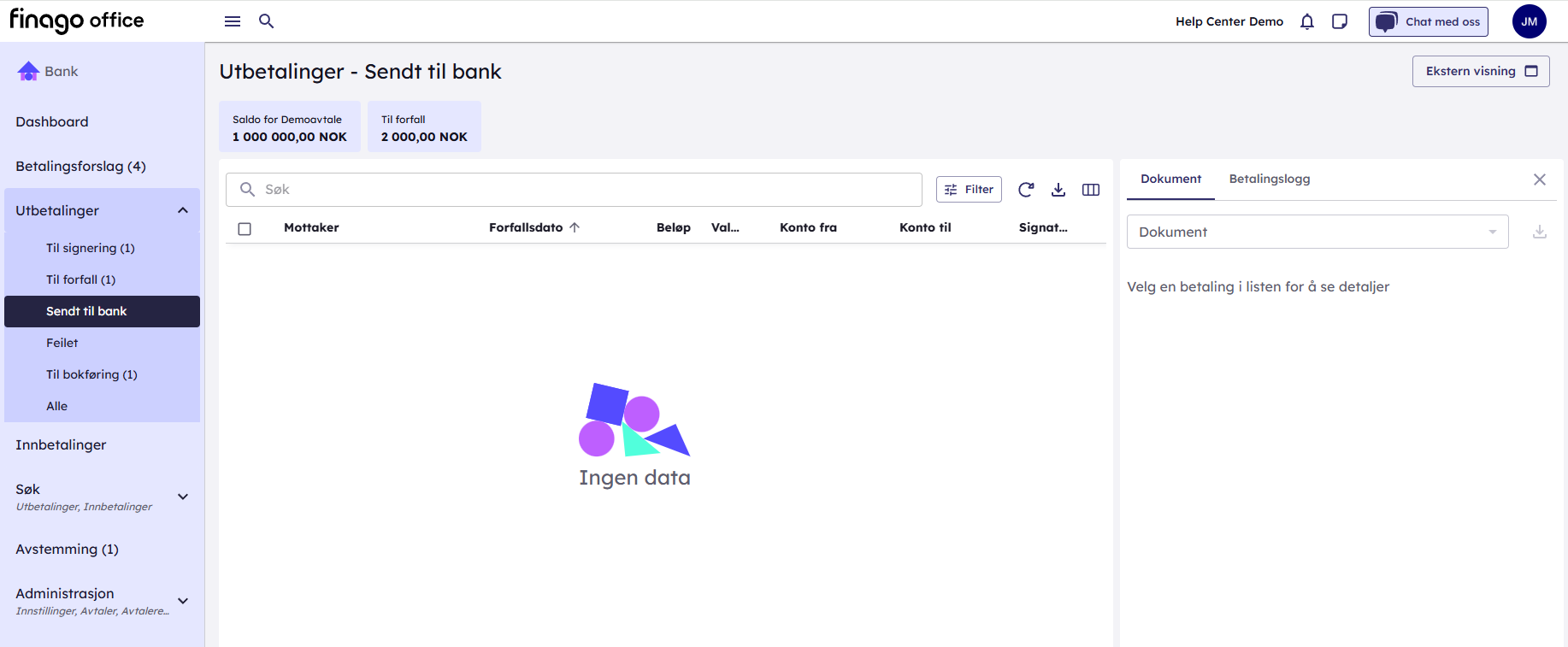1568x647 pixels.
Task: Collapse the Utbetalinger menu section
Action: (183, 210)
